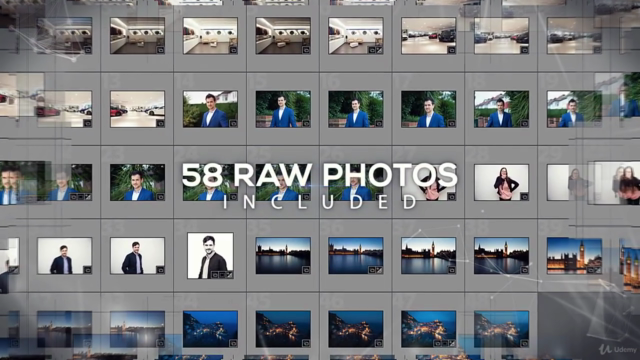The image size is (640, 360).
Task: Click first metadata badge on black and white portrait
Action: tap(215, 275)
